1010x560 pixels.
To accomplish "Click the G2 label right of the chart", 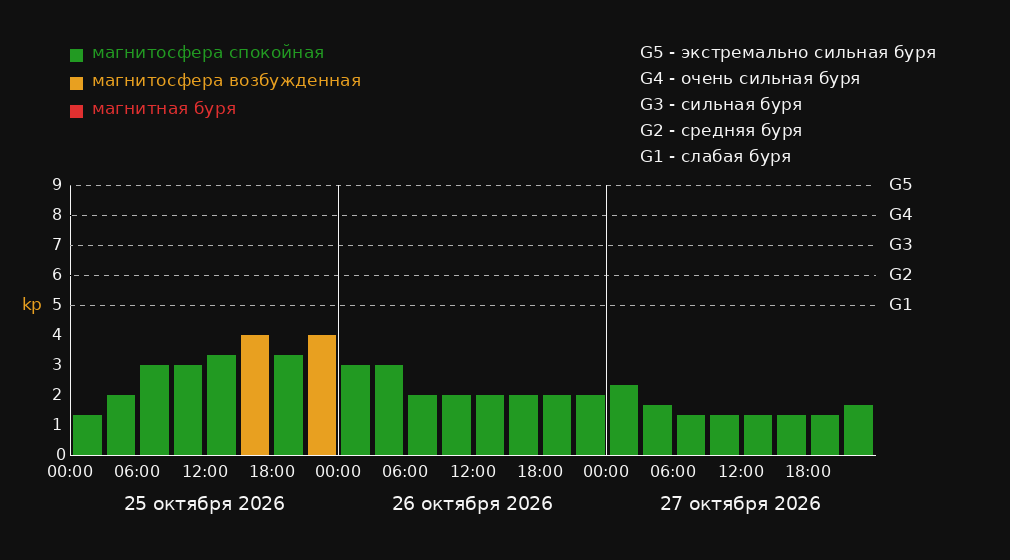I will 900,275.
